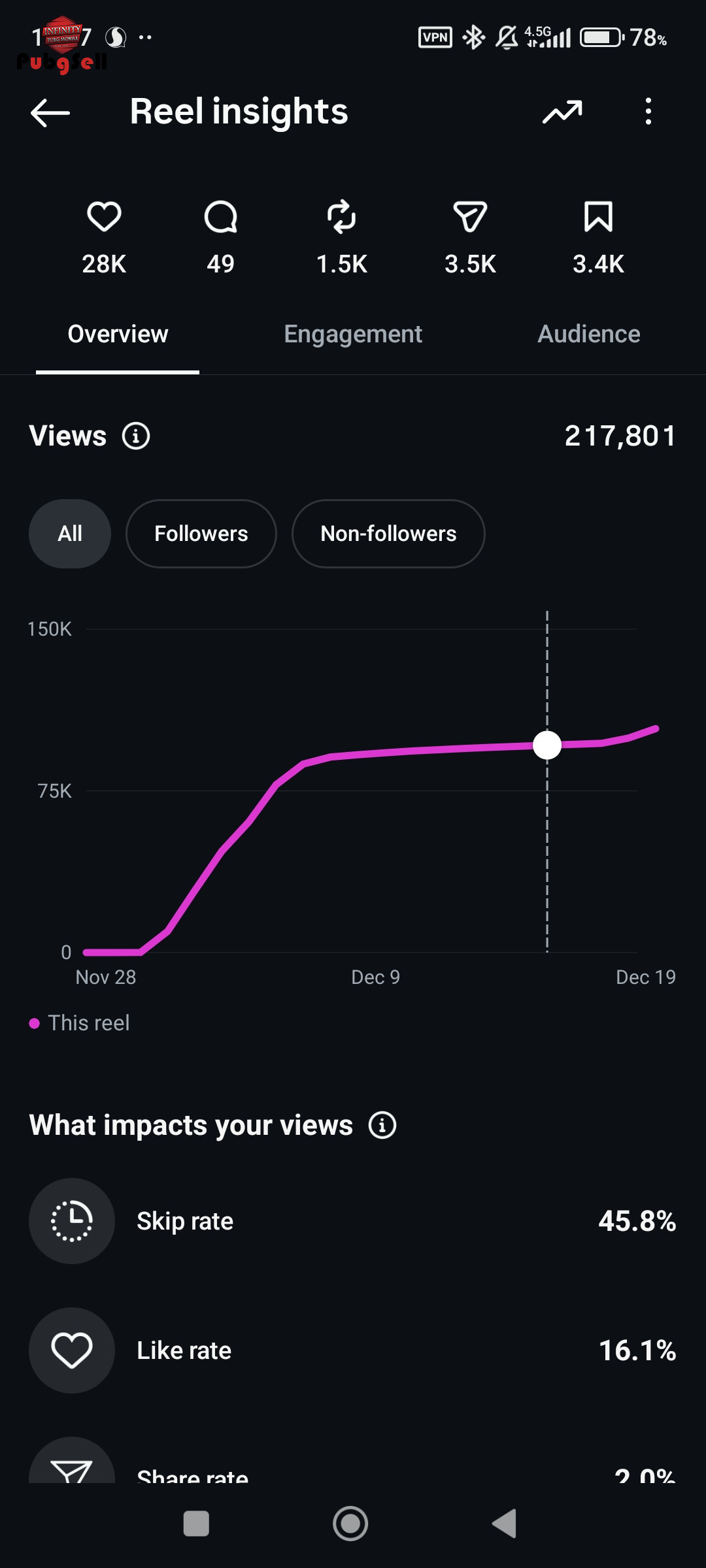
Task: Open the trending boost arrow icon
Action: coord(562,112)
